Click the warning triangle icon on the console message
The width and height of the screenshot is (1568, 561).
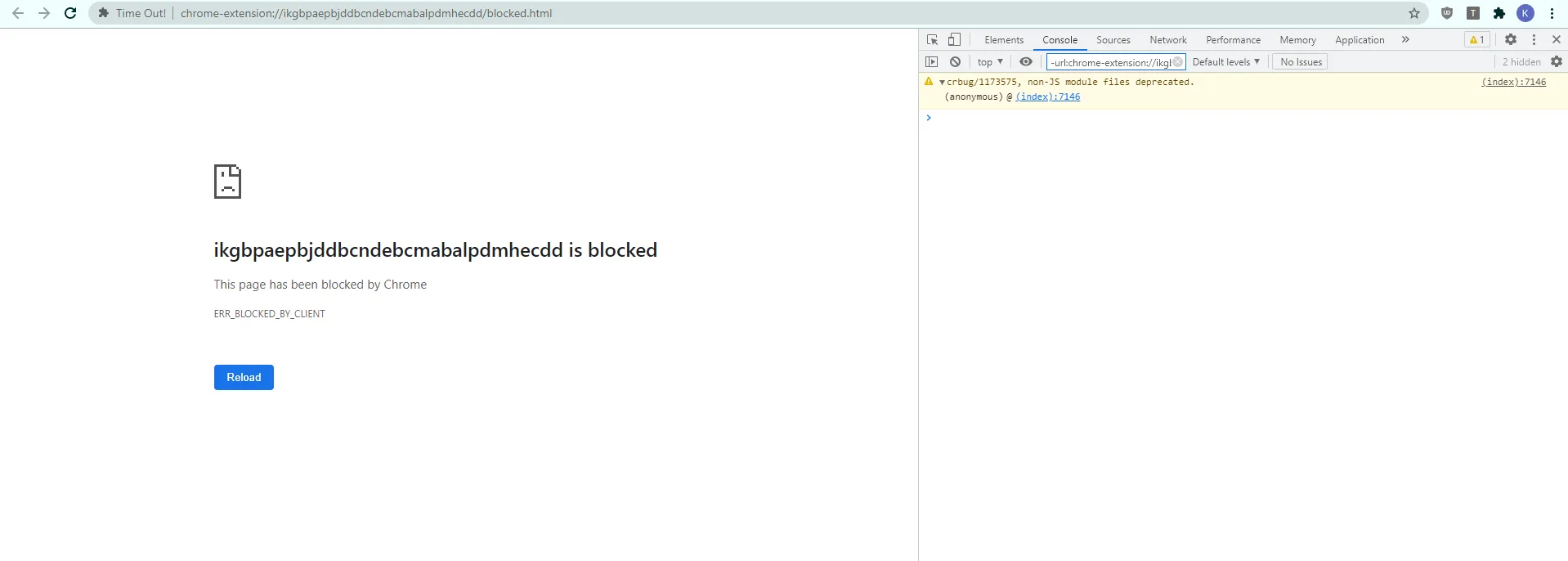click(x=929, y=82)
